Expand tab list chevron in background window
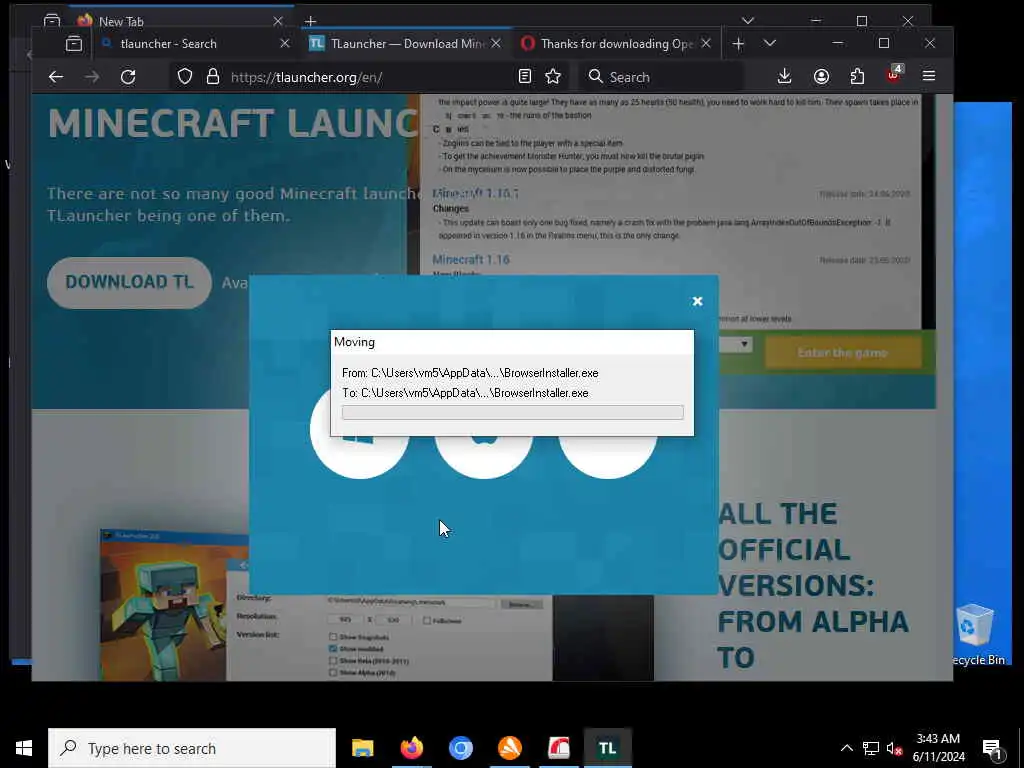The height and width of the screenshot is (768, 1024). (748, 21)
